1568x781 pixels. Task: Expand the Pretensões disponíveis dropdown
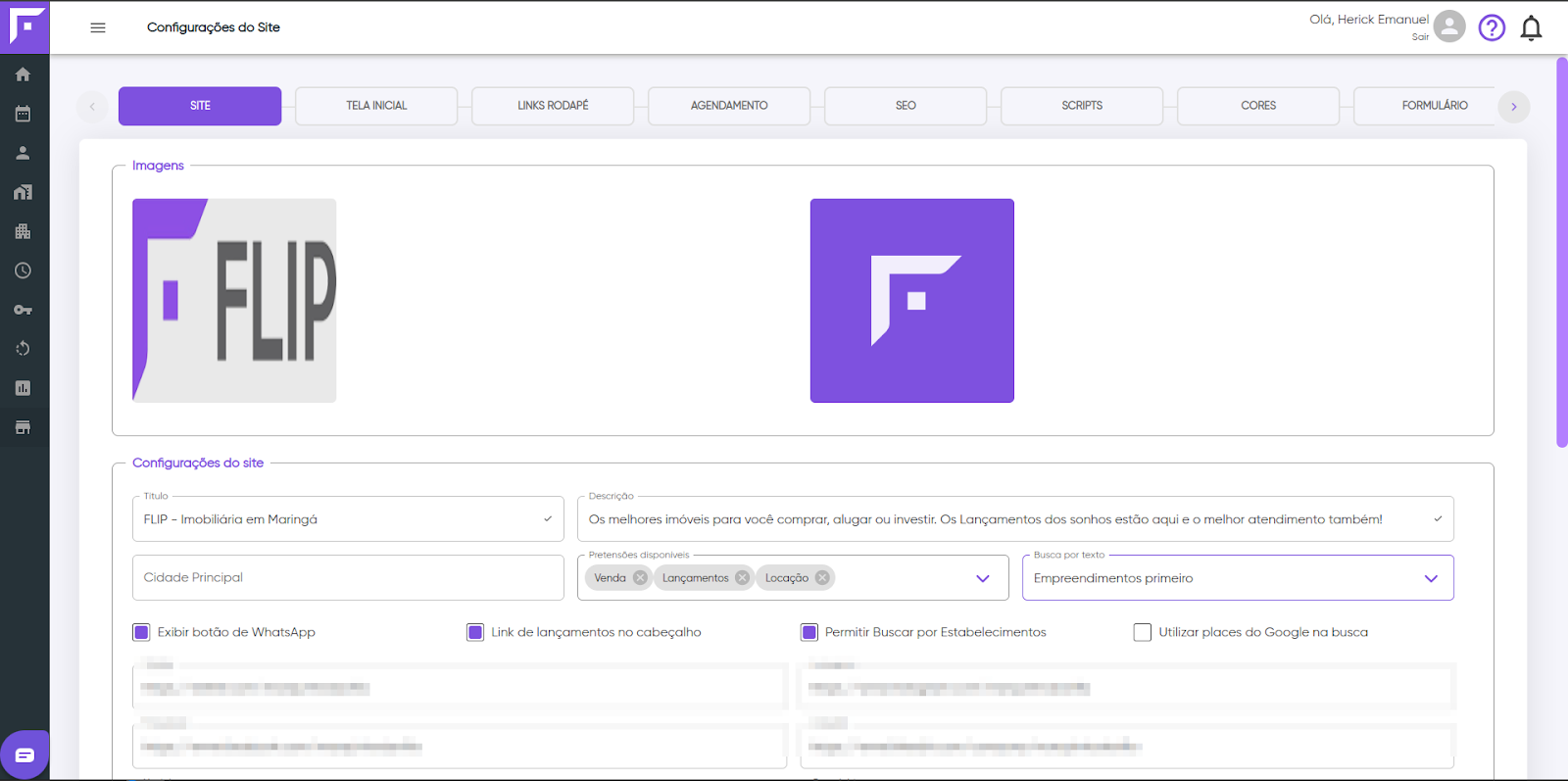[x=983, y=578]
